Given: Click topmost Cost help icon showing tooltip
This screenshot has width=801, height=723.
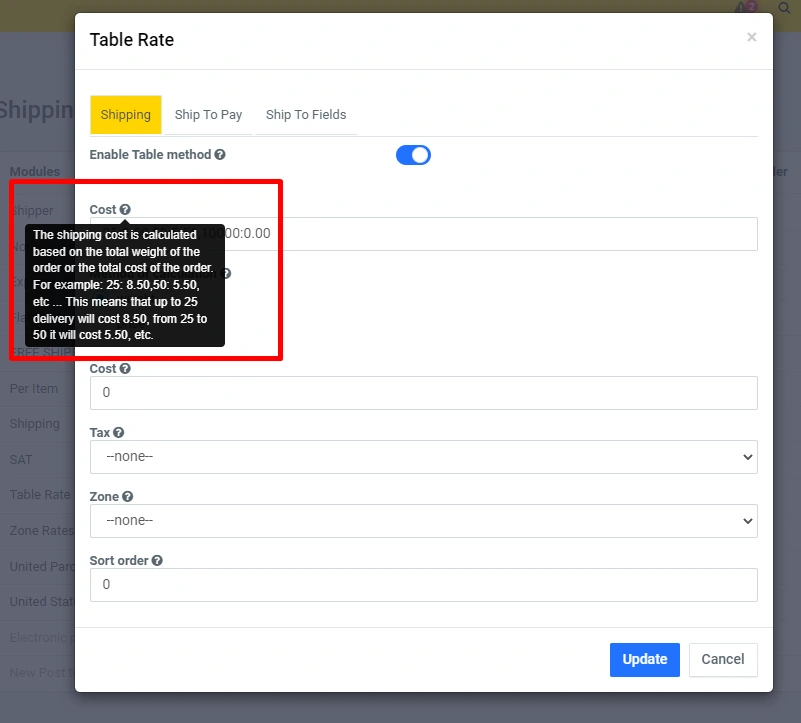Looking at the screenshot, I should tap(125, 210).
